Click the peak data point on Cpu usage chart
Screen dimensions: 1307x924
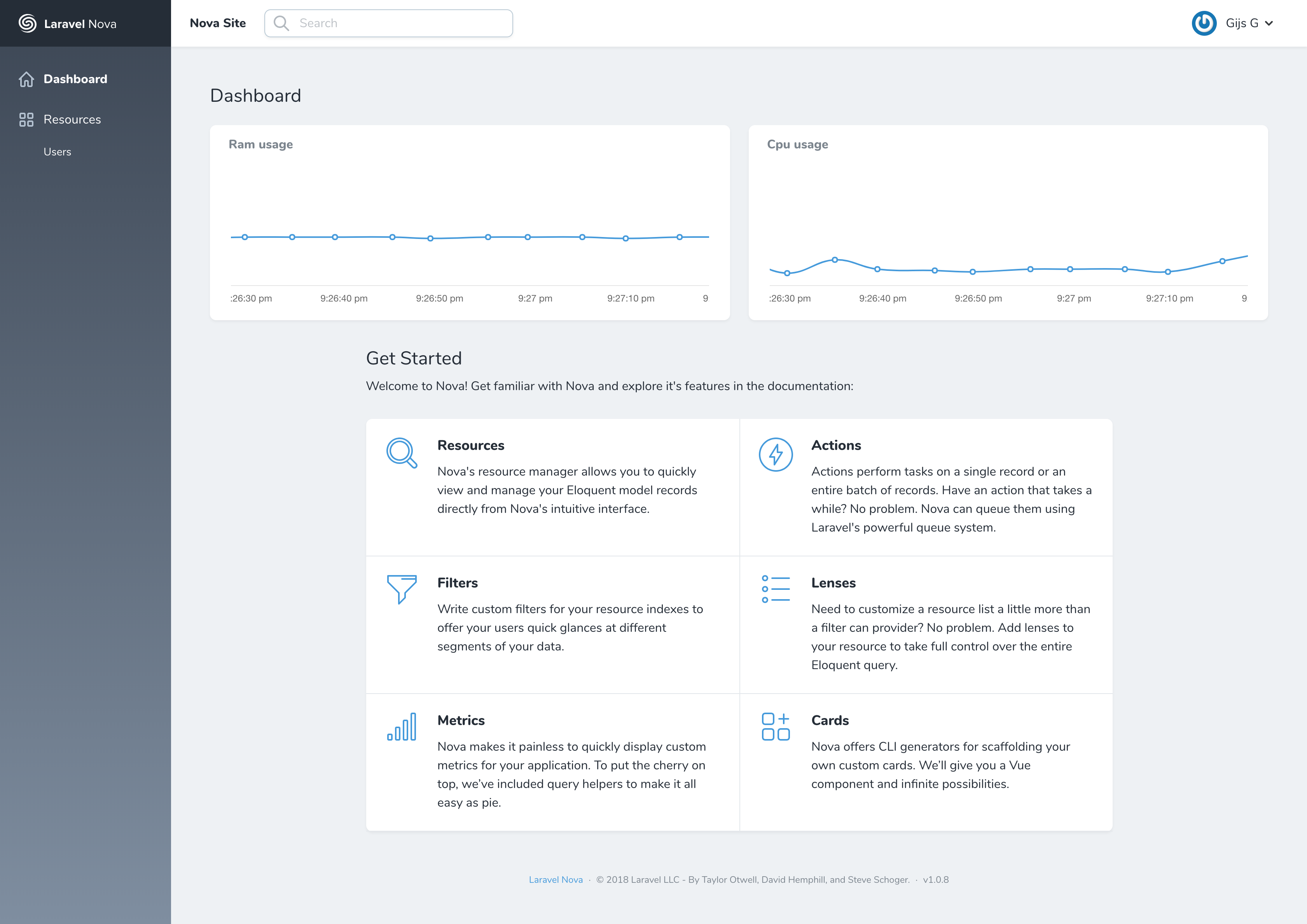click(x=835, y=260)
